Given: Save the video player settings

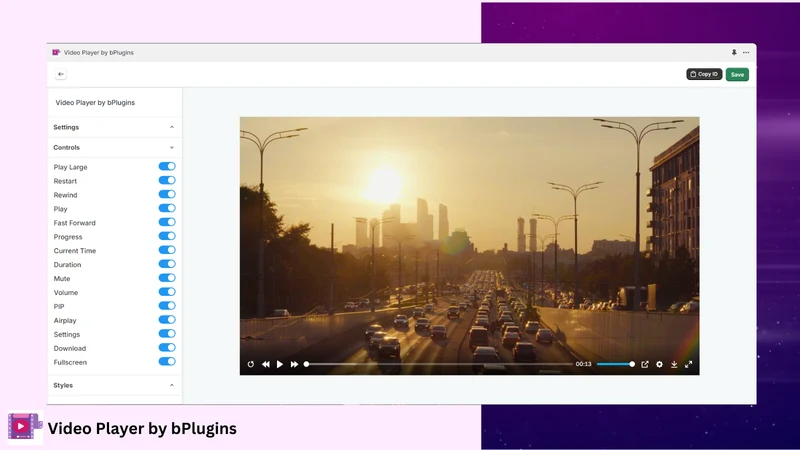Looking at the screenshot, I should click(x=737, y=74).
